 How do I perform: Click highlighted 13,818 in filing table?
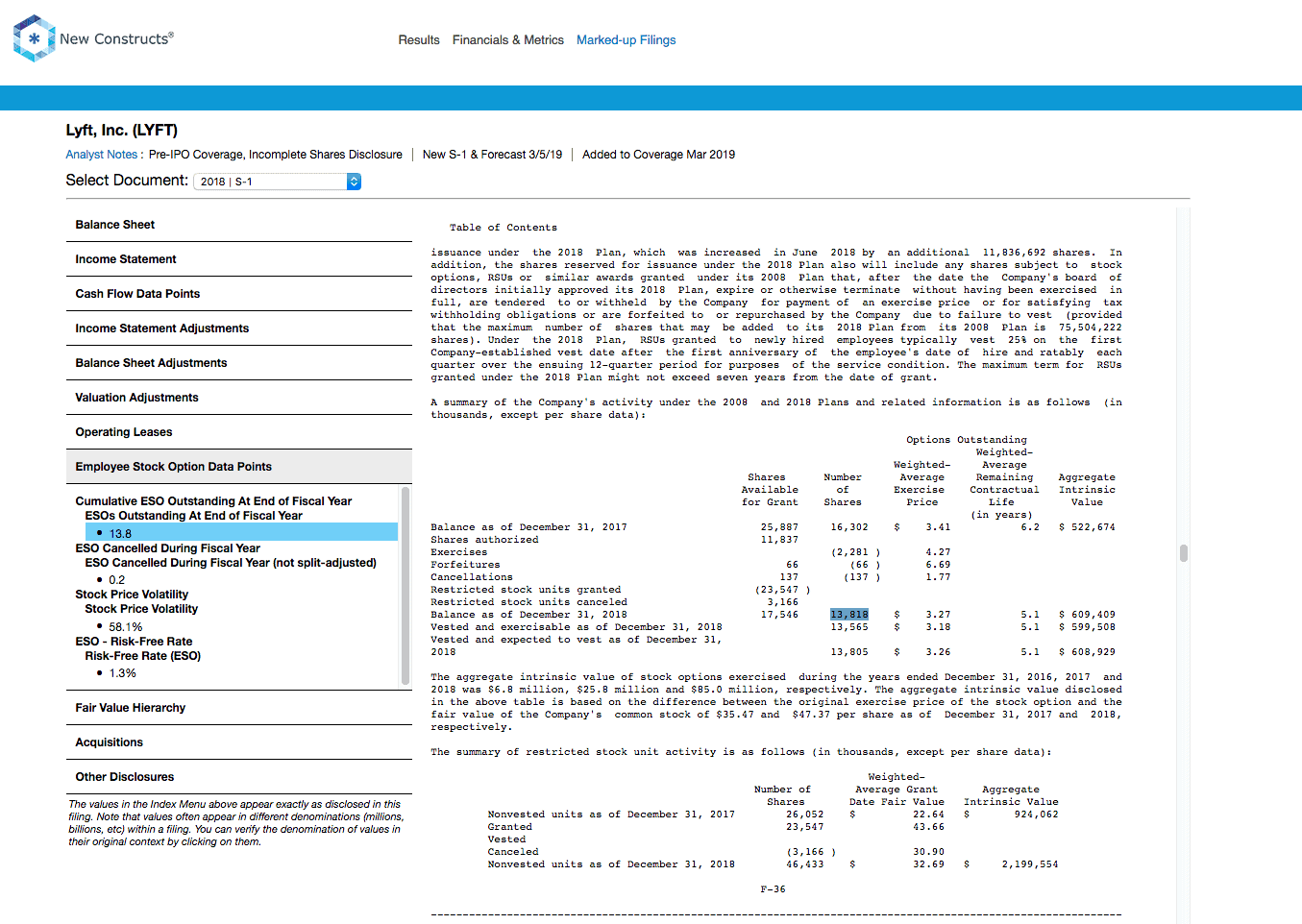[x=849, y=615]
